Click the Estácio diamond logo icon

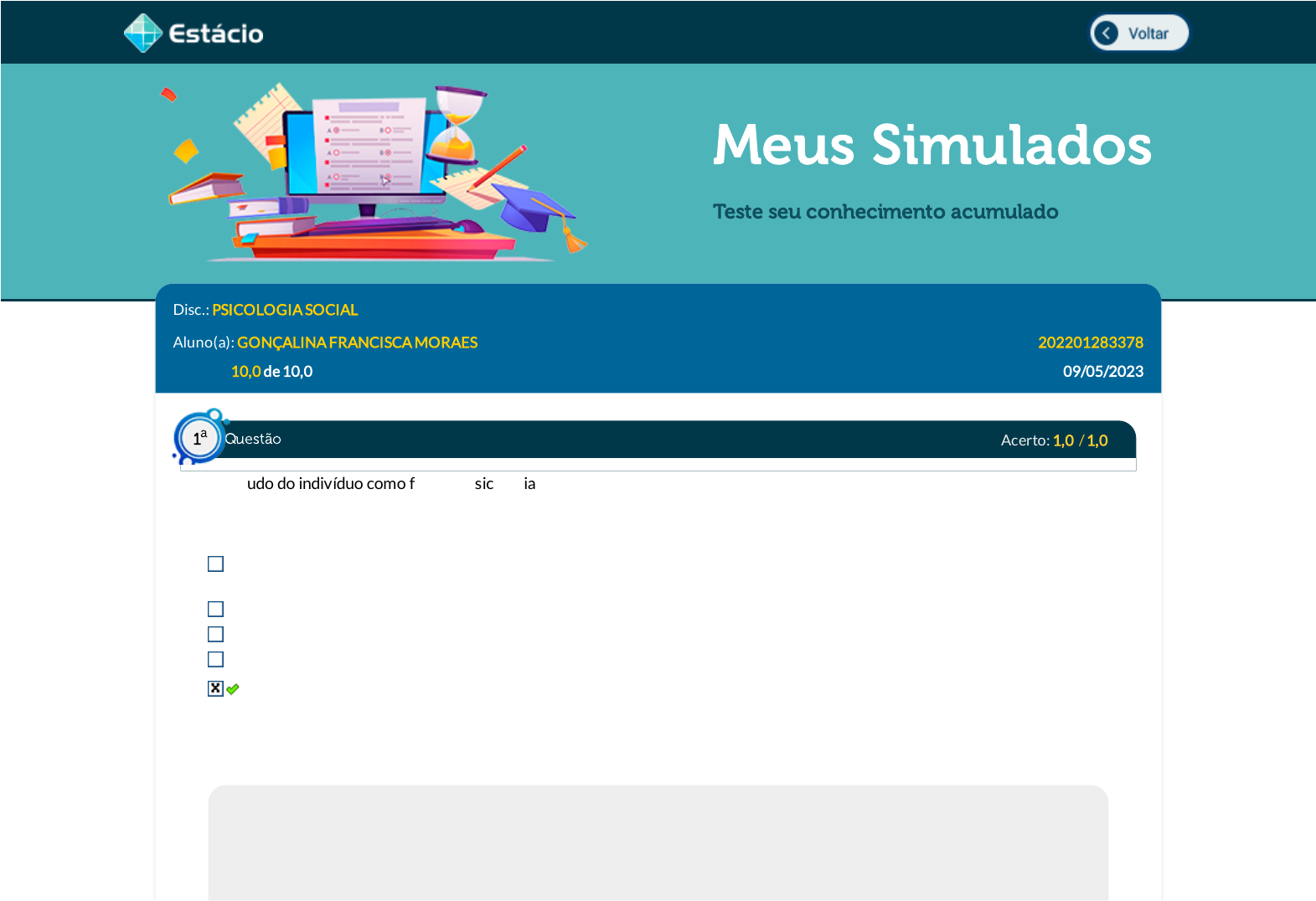142,33
